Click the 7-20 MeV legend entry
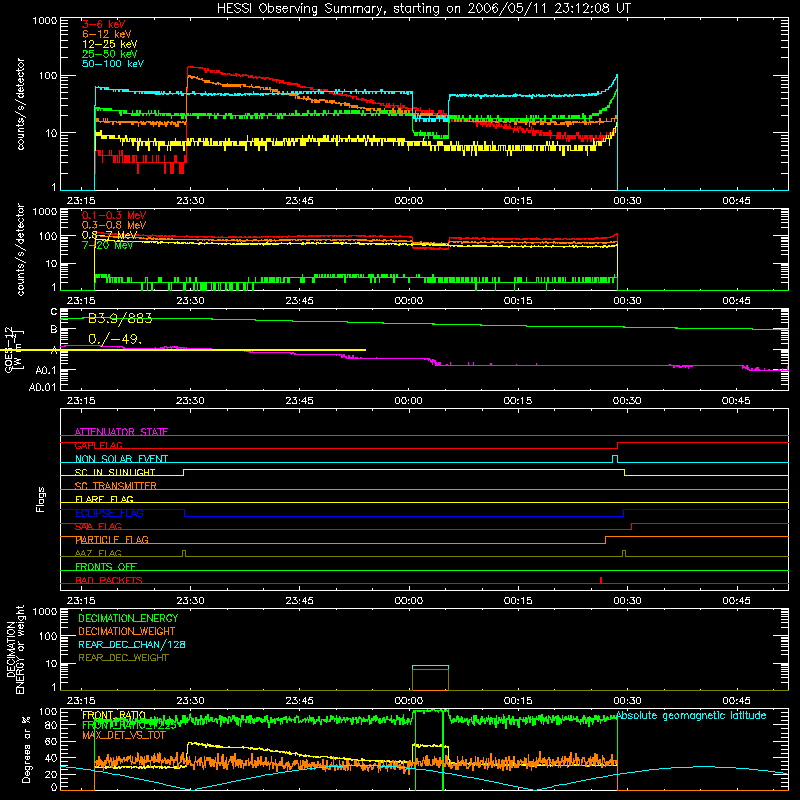 point(107,245)
